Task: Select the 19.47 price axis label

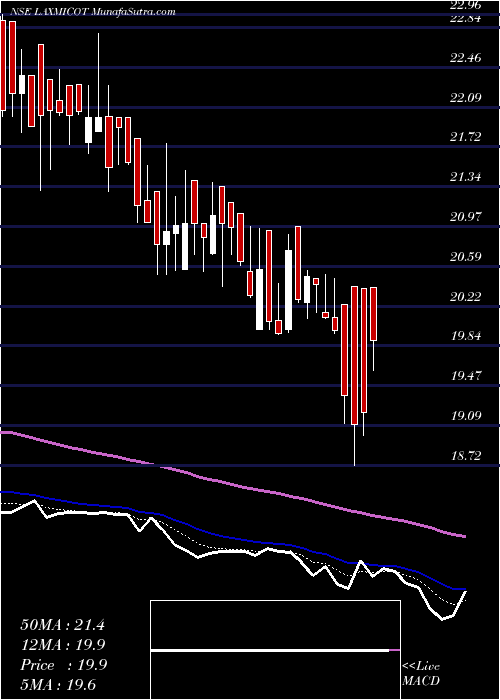Action: (466, 376)
